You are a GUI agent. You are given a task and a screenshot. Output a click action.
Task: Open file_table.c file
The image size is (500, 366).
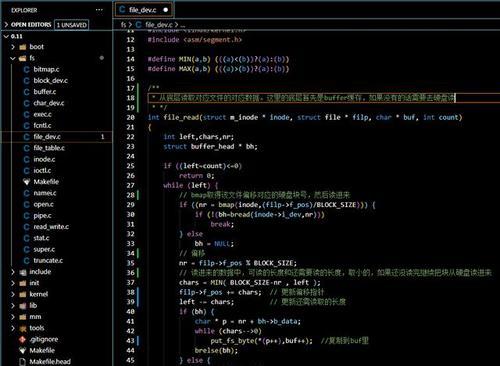[x=49, y=148]
